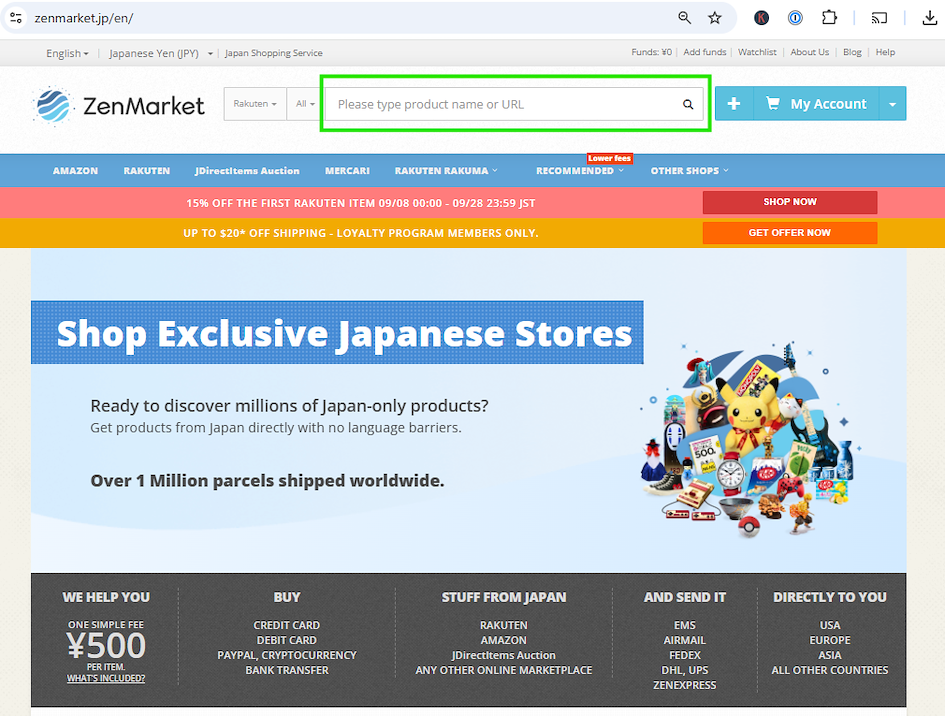Viewport: 945px width, 716px height.
Task: Click the plus icon button beside My Account
Action: 733,104
